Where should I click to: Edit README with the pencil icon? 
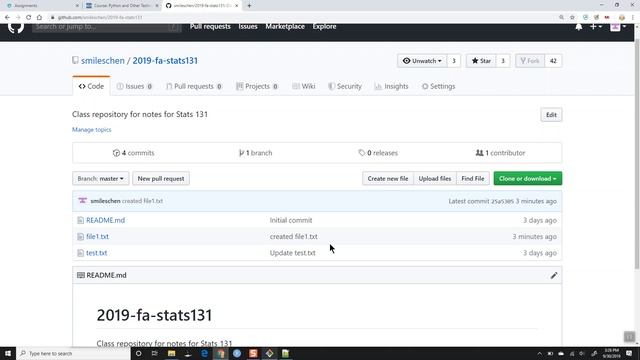click(553, 276)
